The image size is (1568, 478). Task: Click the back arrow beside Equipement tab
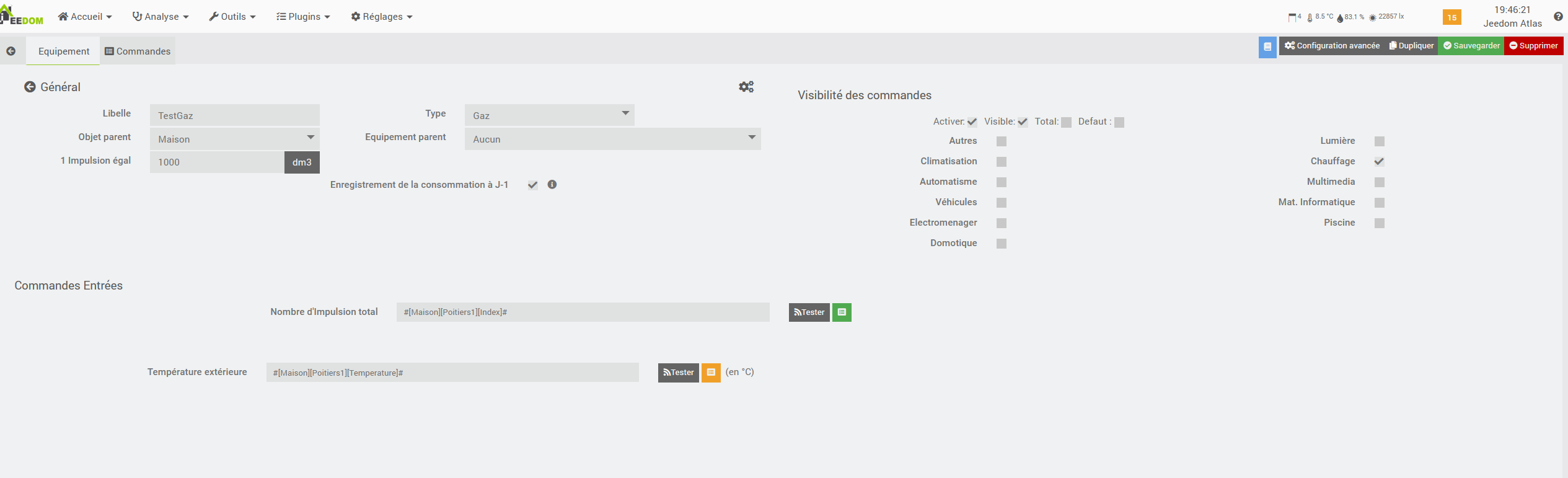point(11,51)
